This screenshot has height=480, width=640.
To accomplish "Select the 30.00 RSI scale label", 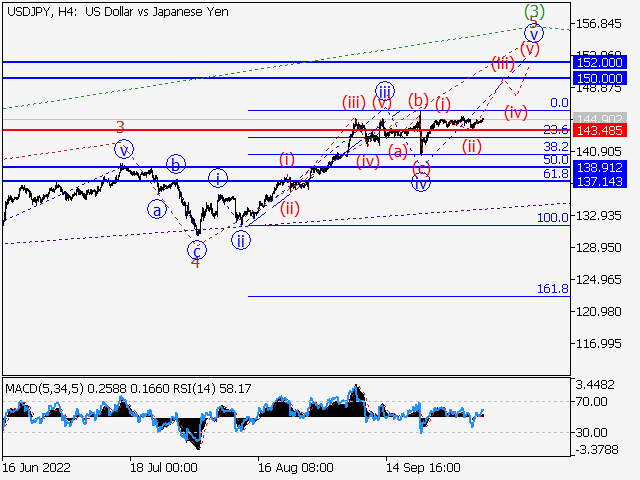I will click(591, 432).
